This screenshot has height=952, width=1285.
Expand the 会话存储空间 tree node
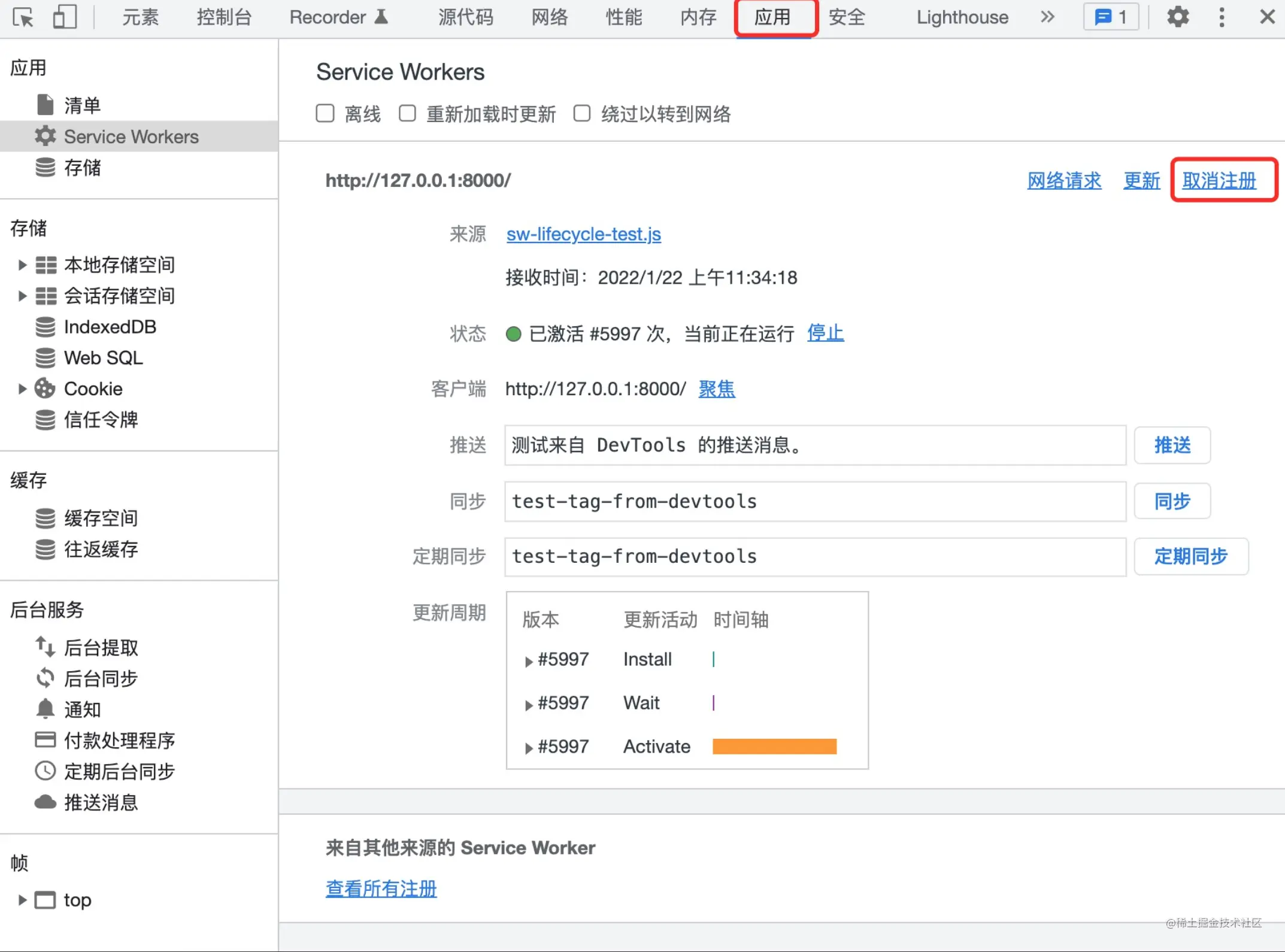22,296
